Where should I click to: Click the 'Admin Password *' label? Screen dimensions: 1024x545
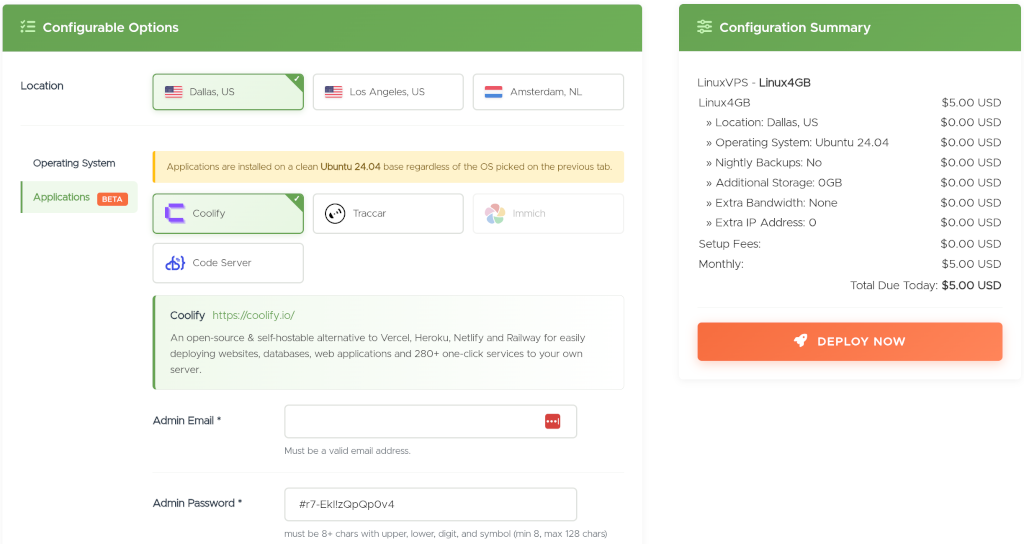point(197,503)
